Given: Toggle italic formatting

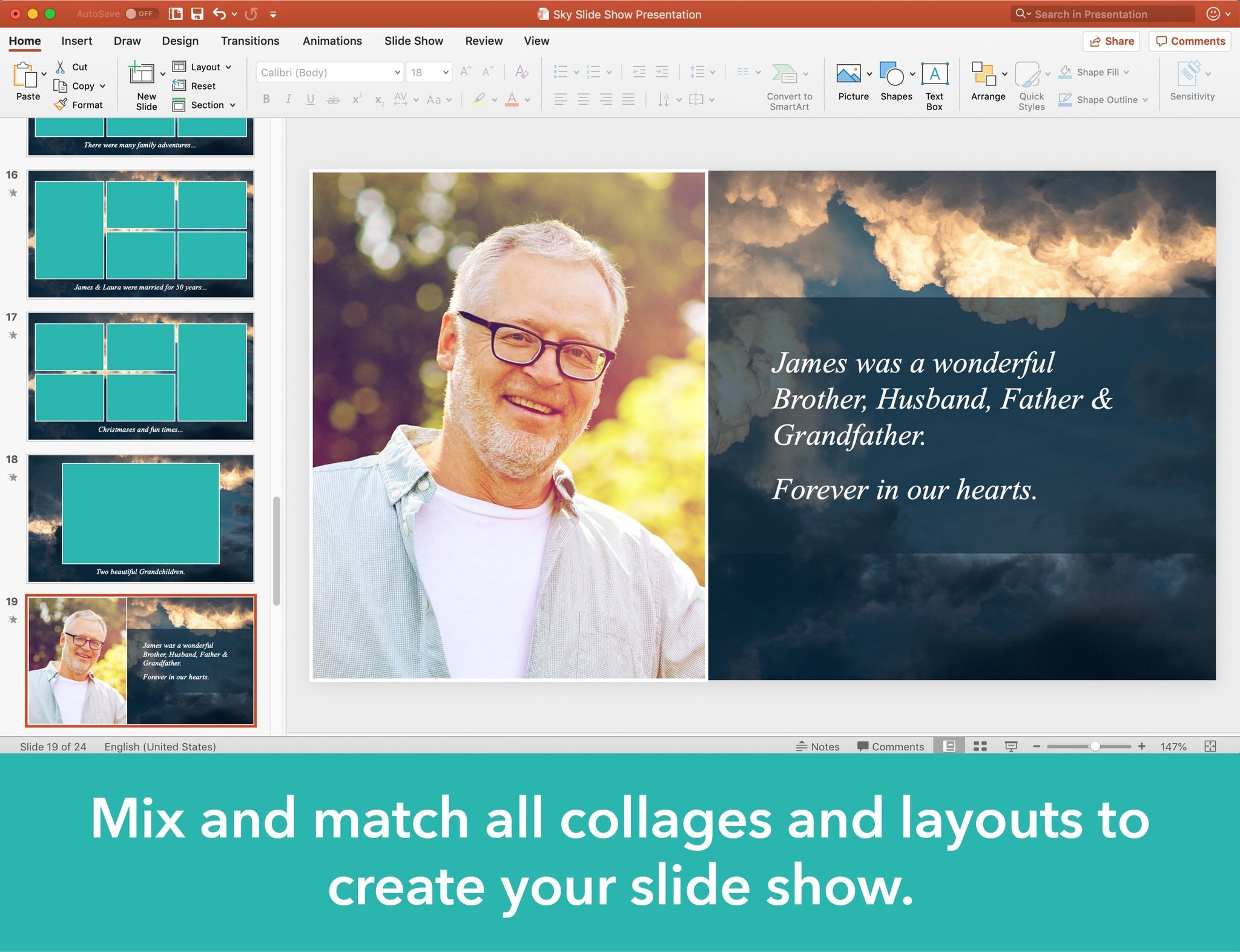Looking at the screenshot, I should [x=289, y=99].
